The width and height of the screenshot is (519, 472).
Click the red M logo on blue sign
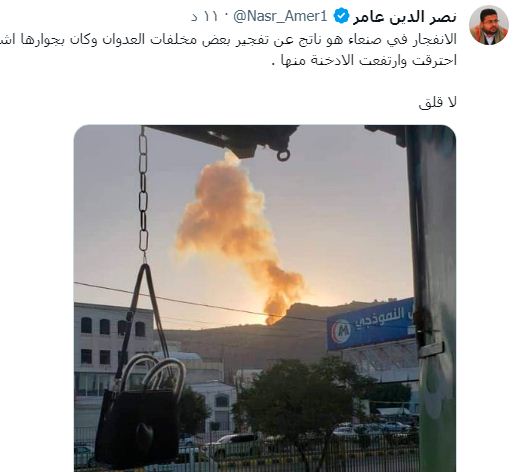(340, 331)
